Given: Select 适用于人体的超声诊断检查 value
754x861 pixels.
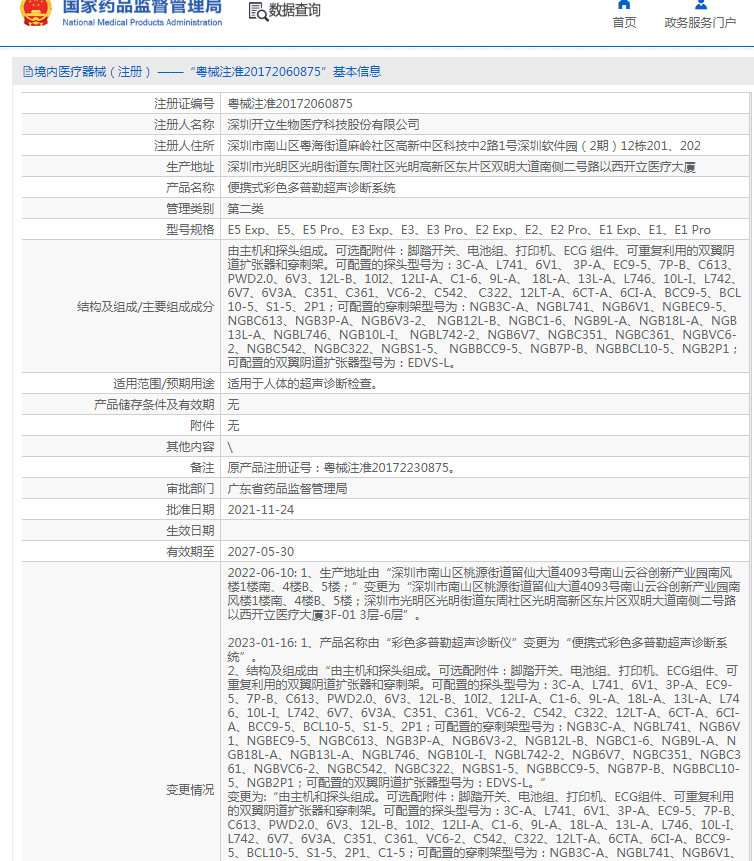Looking at the screenshot, I should pyautogui.click(x=304, y=384).
